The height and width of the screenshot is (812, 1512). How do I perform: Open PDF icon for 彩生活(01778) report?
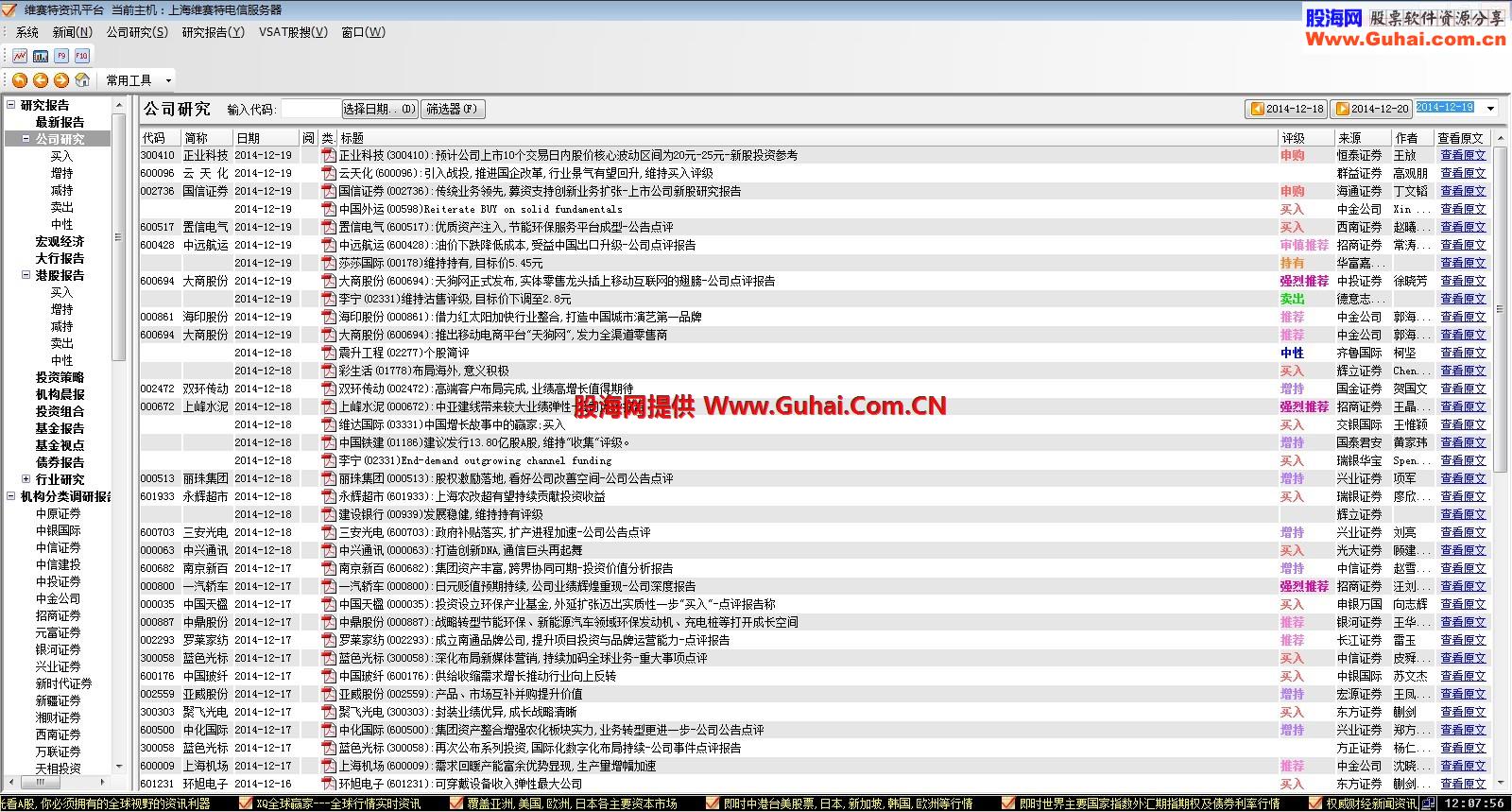(x=329, y=371)
